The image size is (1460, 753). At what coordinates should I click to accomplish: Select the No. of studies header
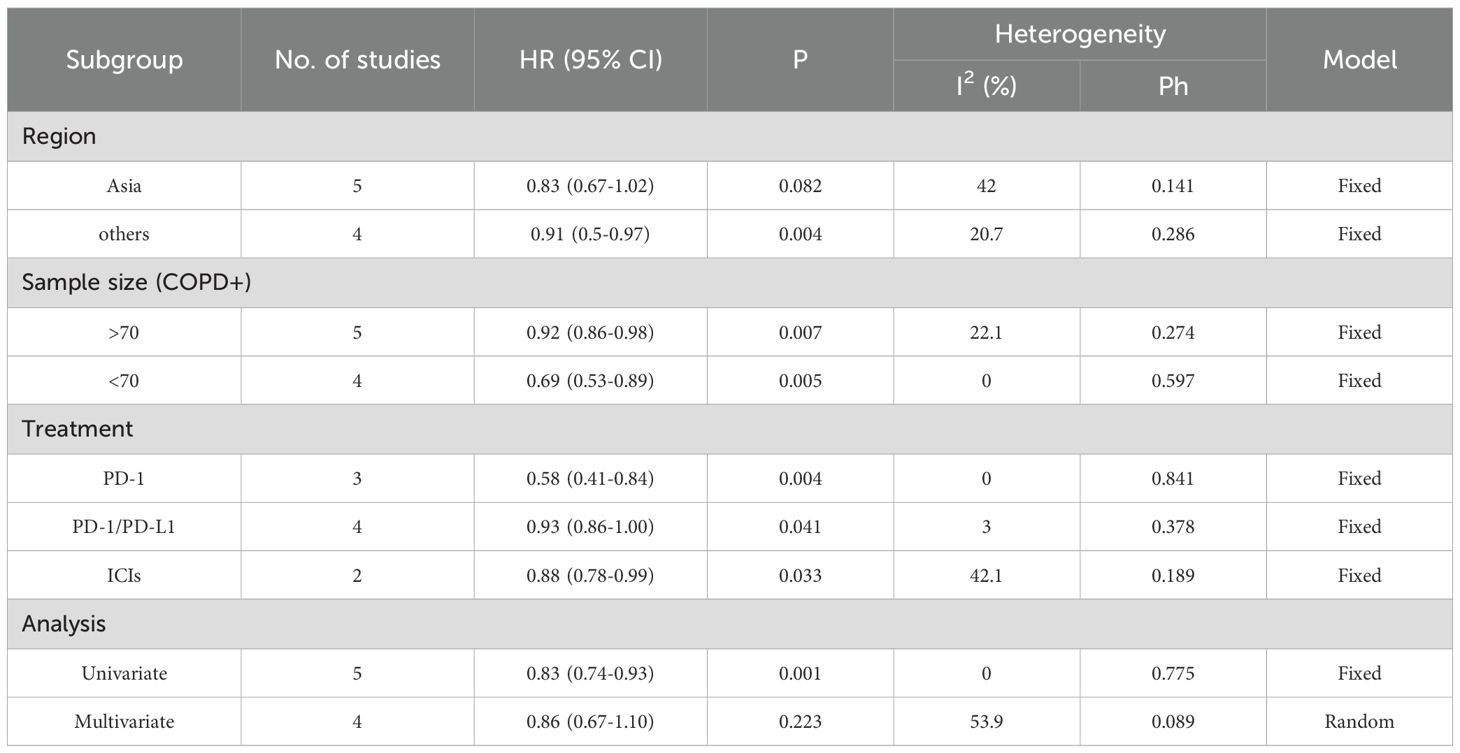[357, 60]
